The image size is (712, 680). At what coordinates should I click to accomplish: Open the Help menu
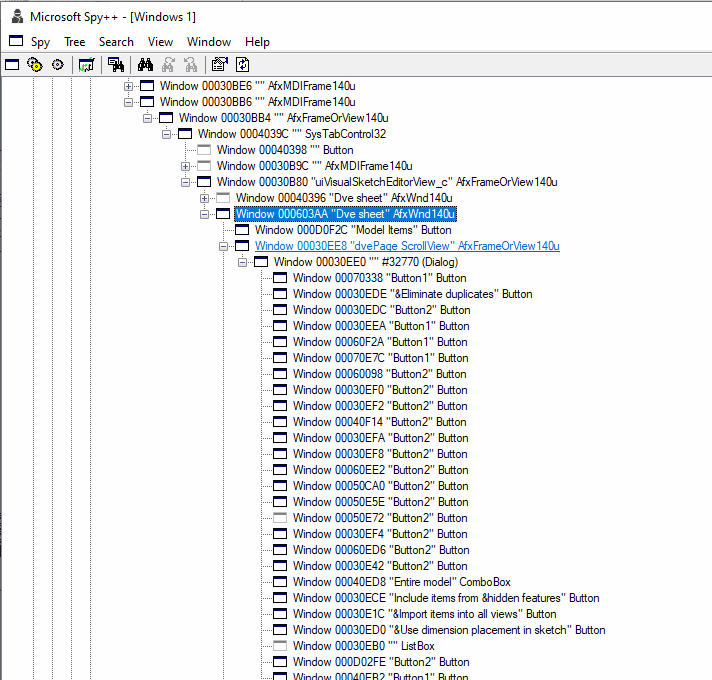pos(257,42)
